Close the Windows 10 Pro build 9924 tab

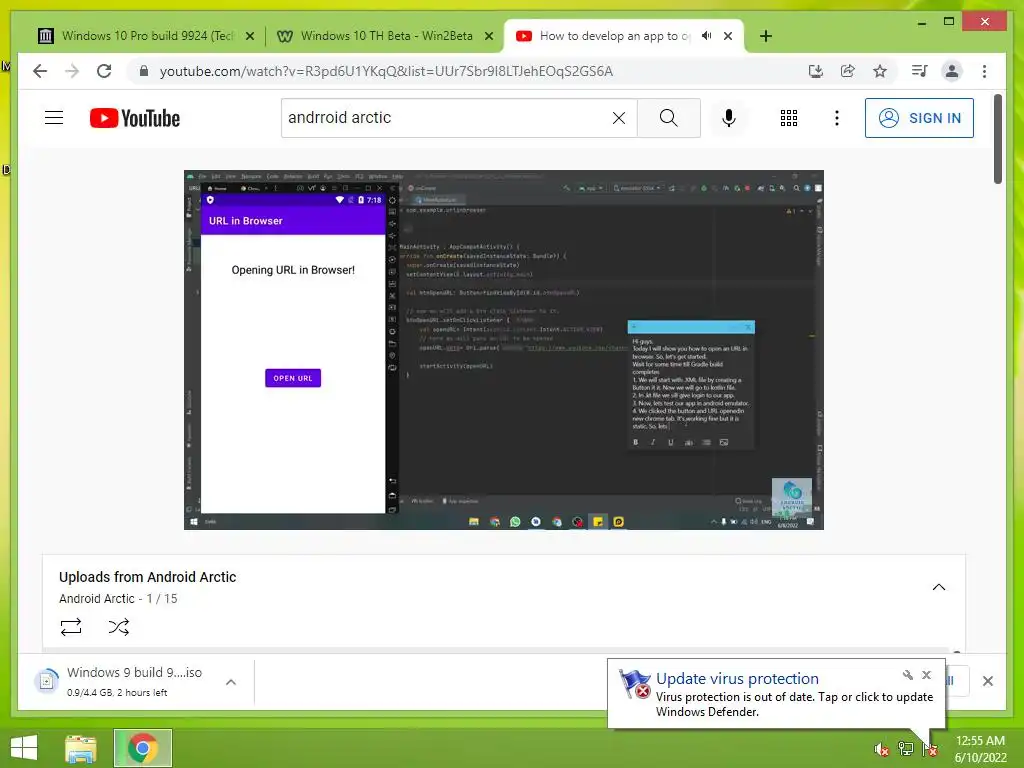pos(249,36)
